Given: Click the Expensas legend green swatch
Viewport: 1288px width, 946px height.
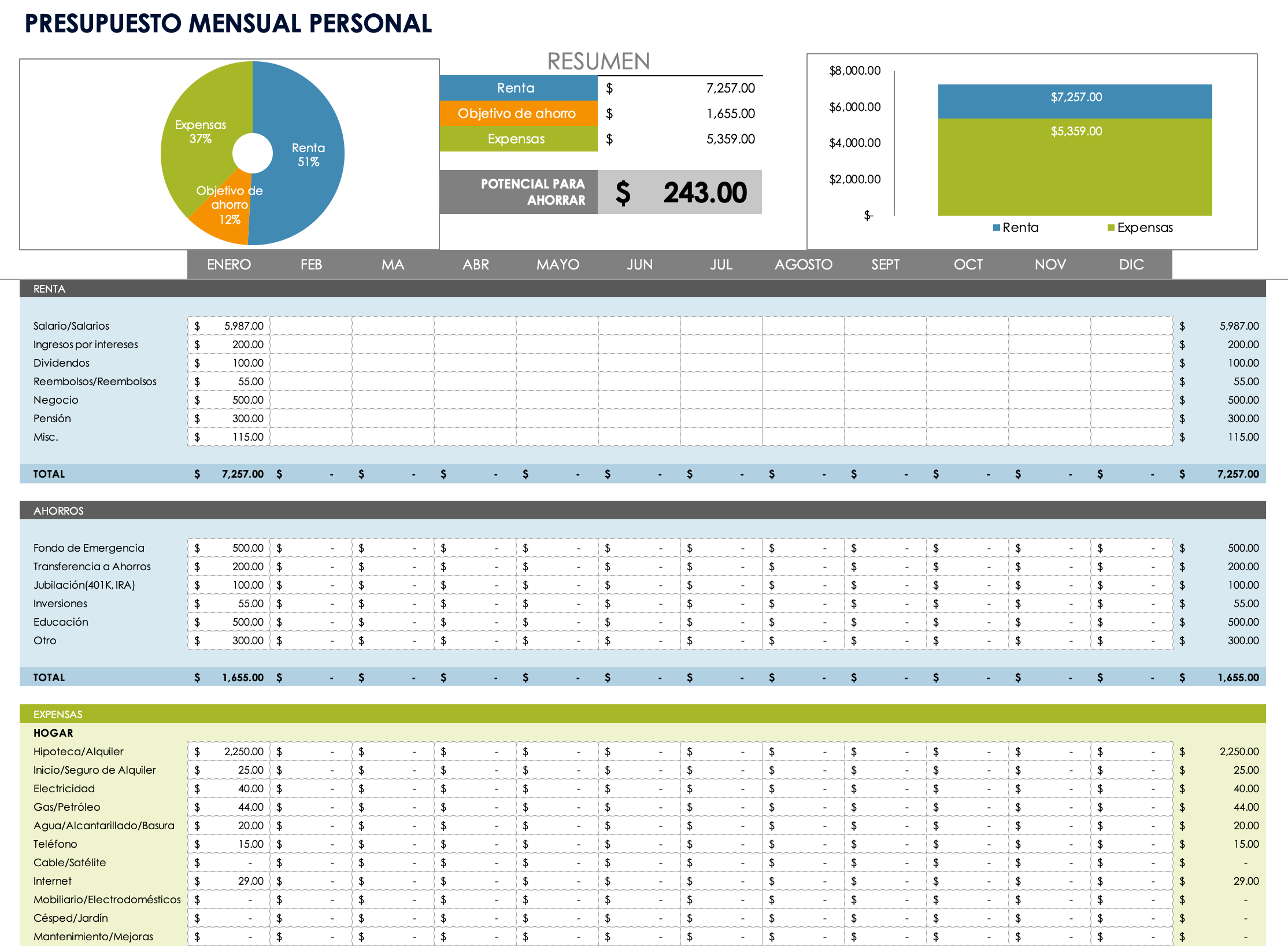Looking at the screenshot, I should pyautogui.click(x=1111, y=228).
